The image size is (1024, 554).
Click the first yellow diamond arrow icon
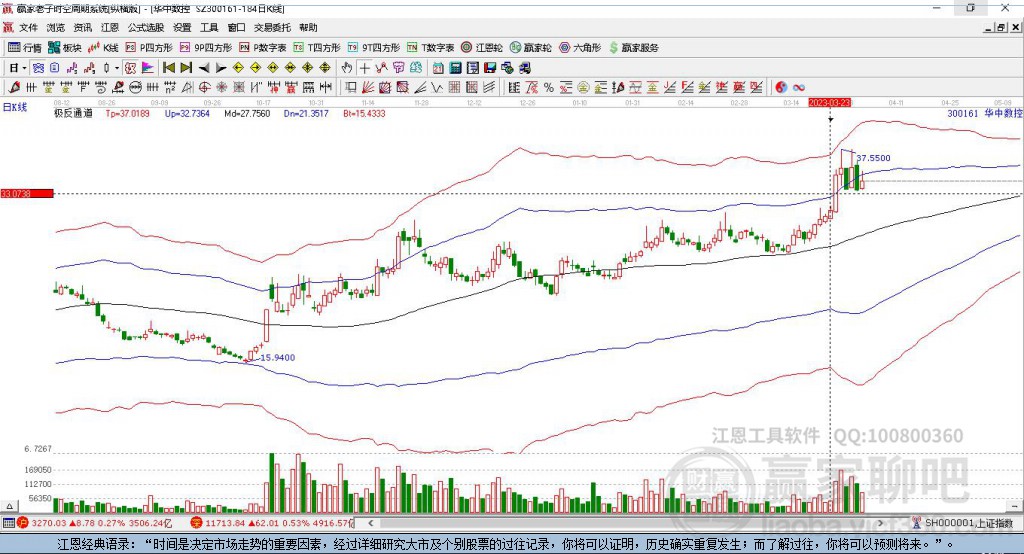(x=238, y=68)
